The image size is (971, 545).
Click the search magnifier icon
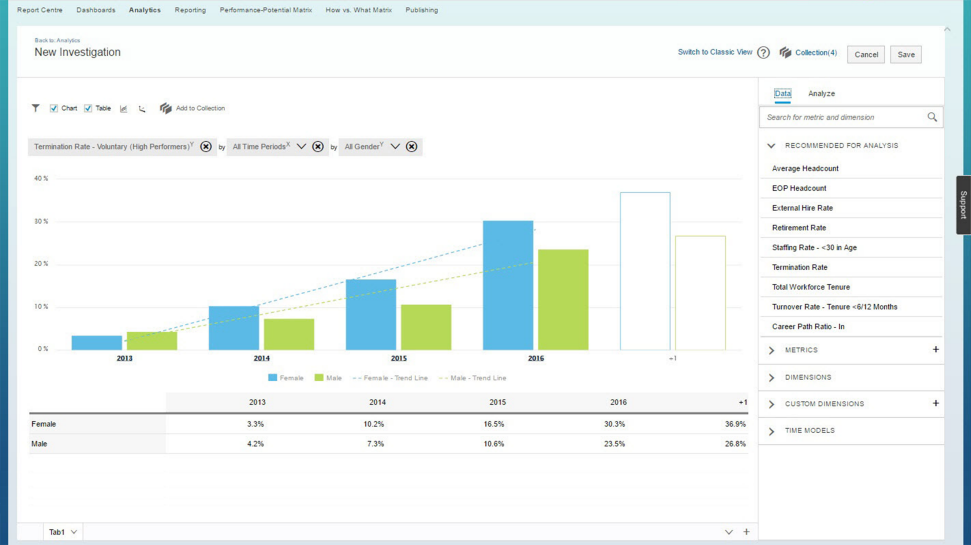point(932,117)
